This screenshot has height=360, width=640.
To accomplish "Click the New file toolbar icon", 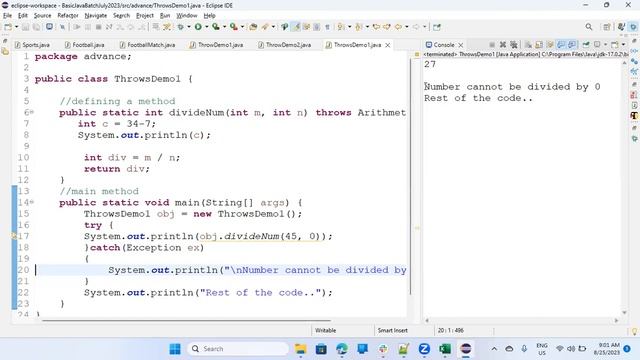I will (8, 27).
